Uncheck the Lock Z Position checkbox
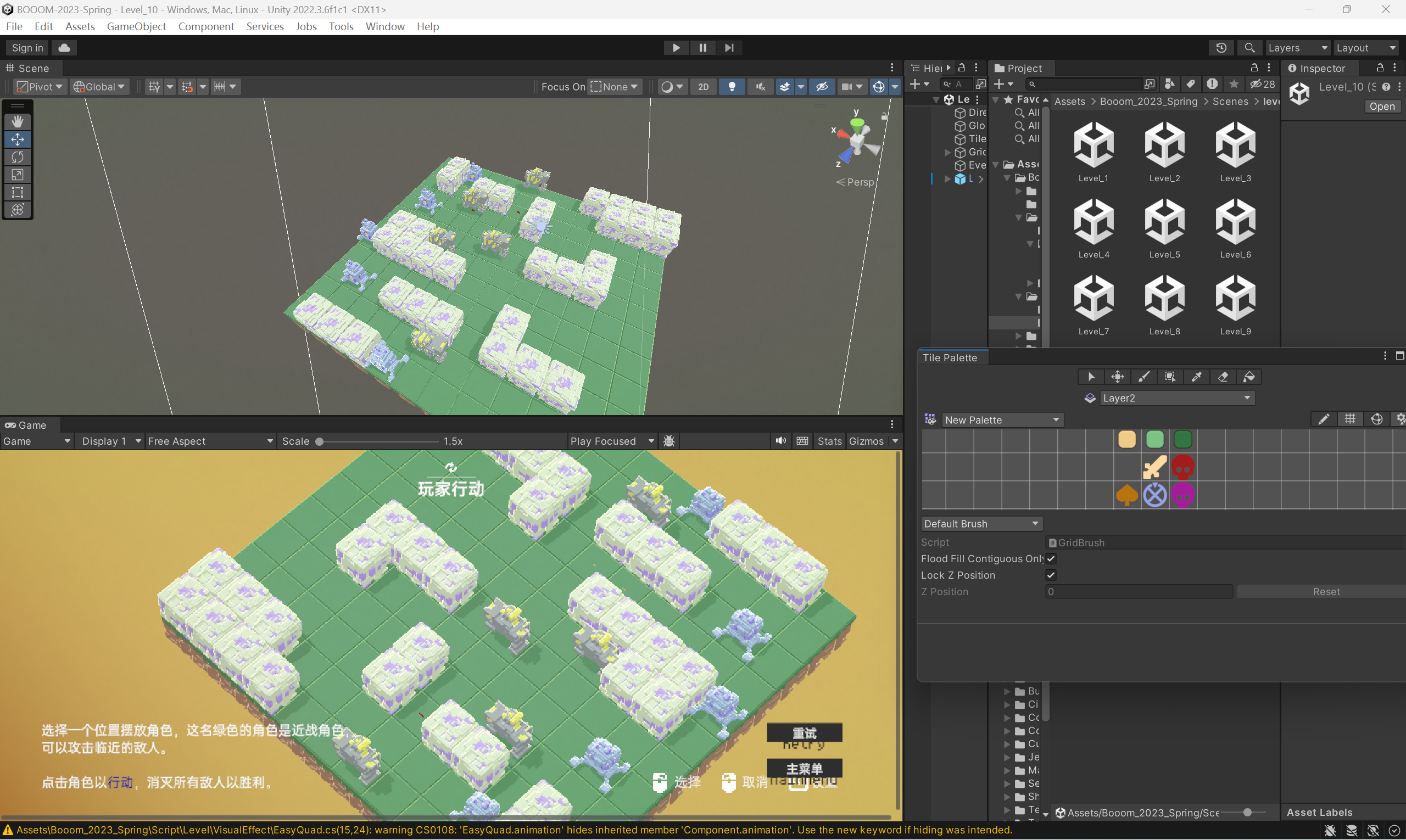The width and height of the screenshot is (1406, 840). click(1051, 575)
